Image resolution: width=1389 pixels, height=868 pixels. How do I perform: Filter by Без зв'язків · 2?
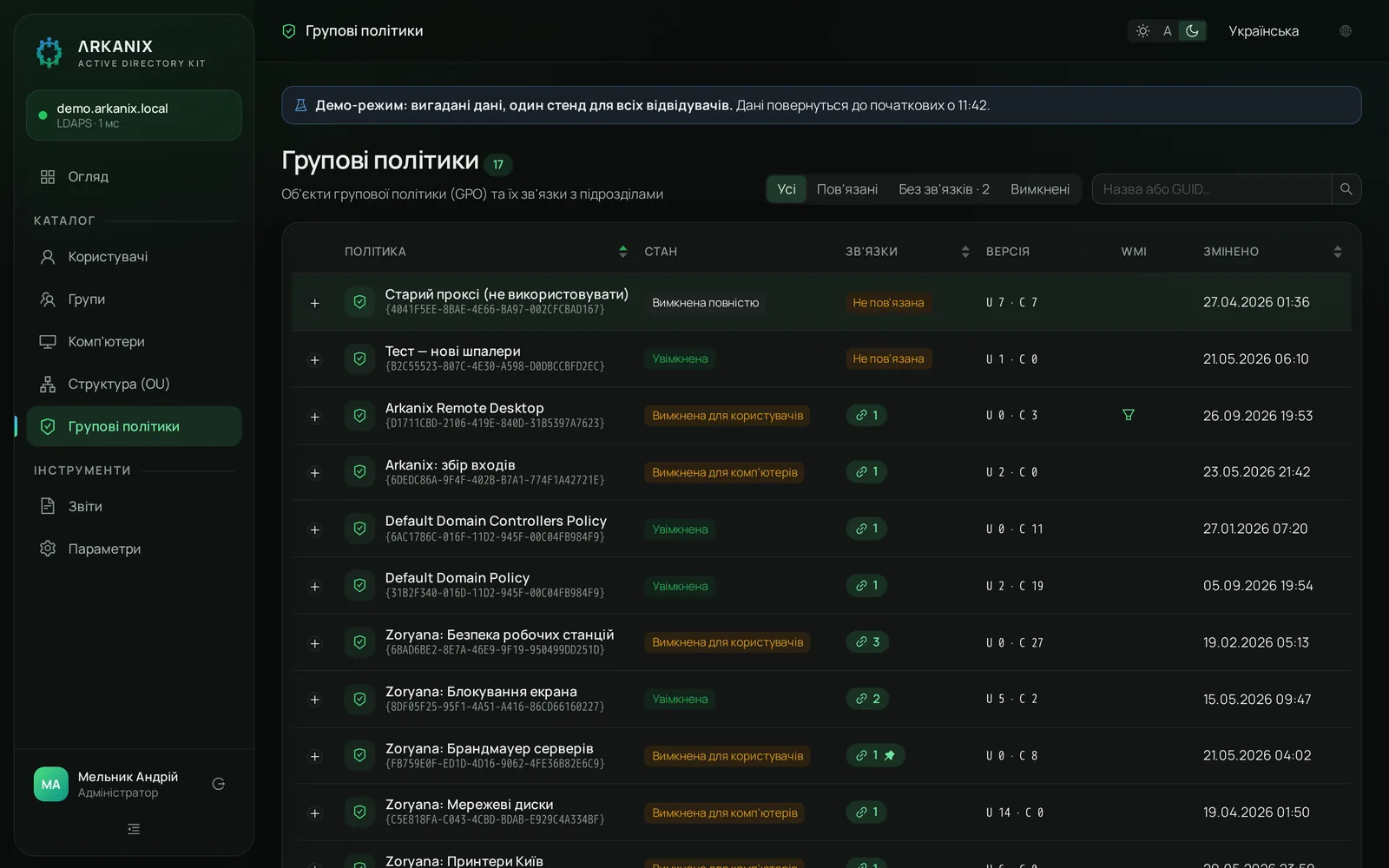(944, 189)
